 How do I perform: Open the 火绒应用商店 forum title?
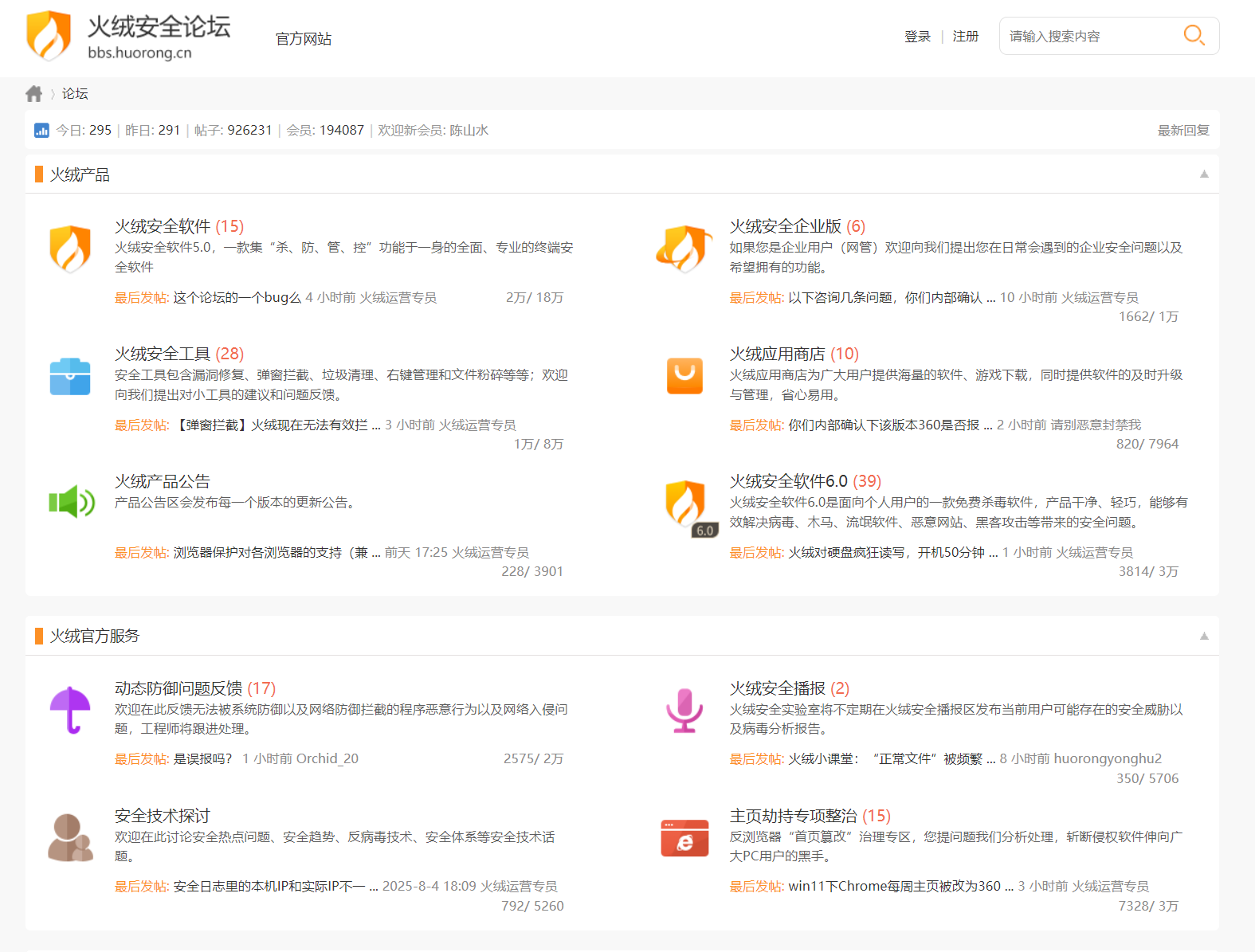(x=778, y=354)
